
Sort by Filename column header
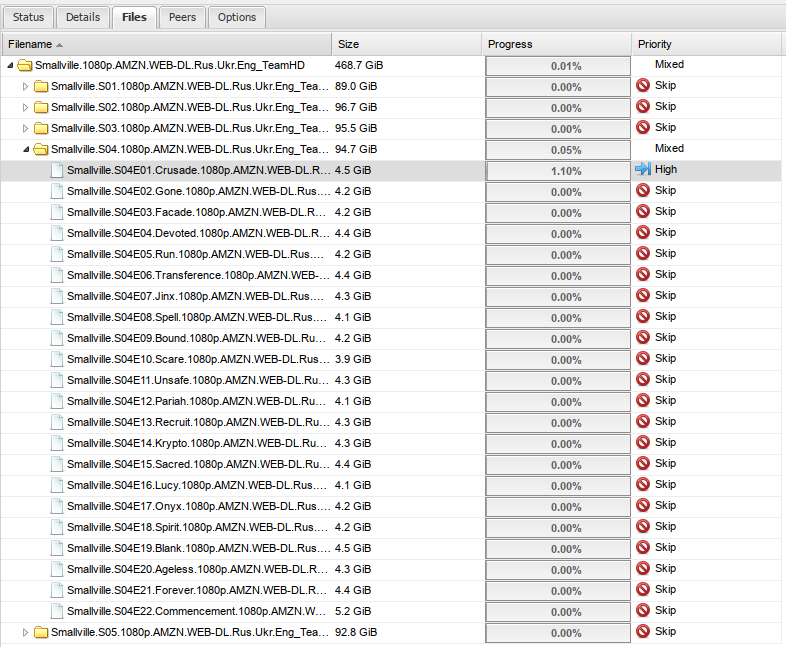[166, 44]
